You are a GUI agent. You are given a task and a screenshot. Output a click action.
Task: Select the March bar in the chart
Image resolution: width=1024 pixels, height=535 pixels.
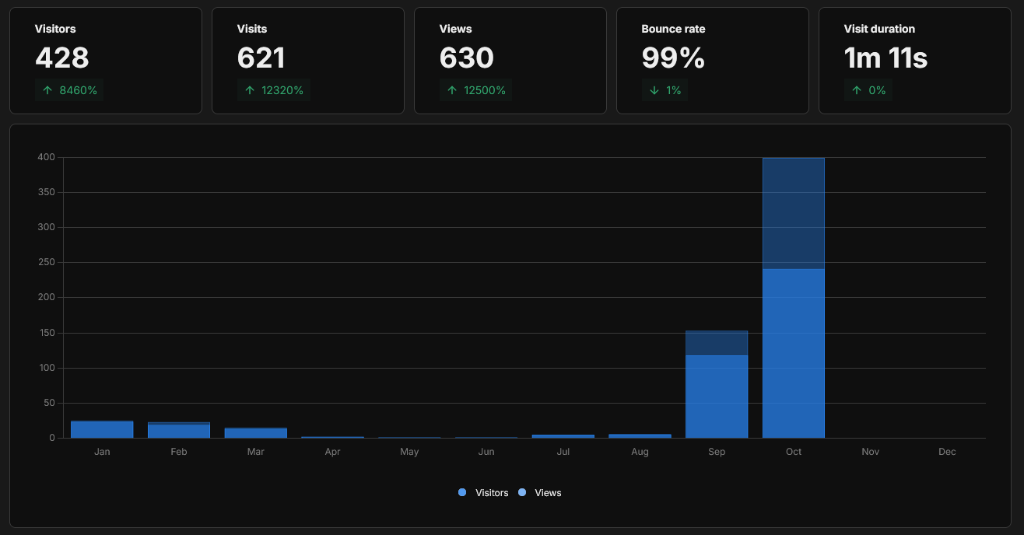pos(255,433)
